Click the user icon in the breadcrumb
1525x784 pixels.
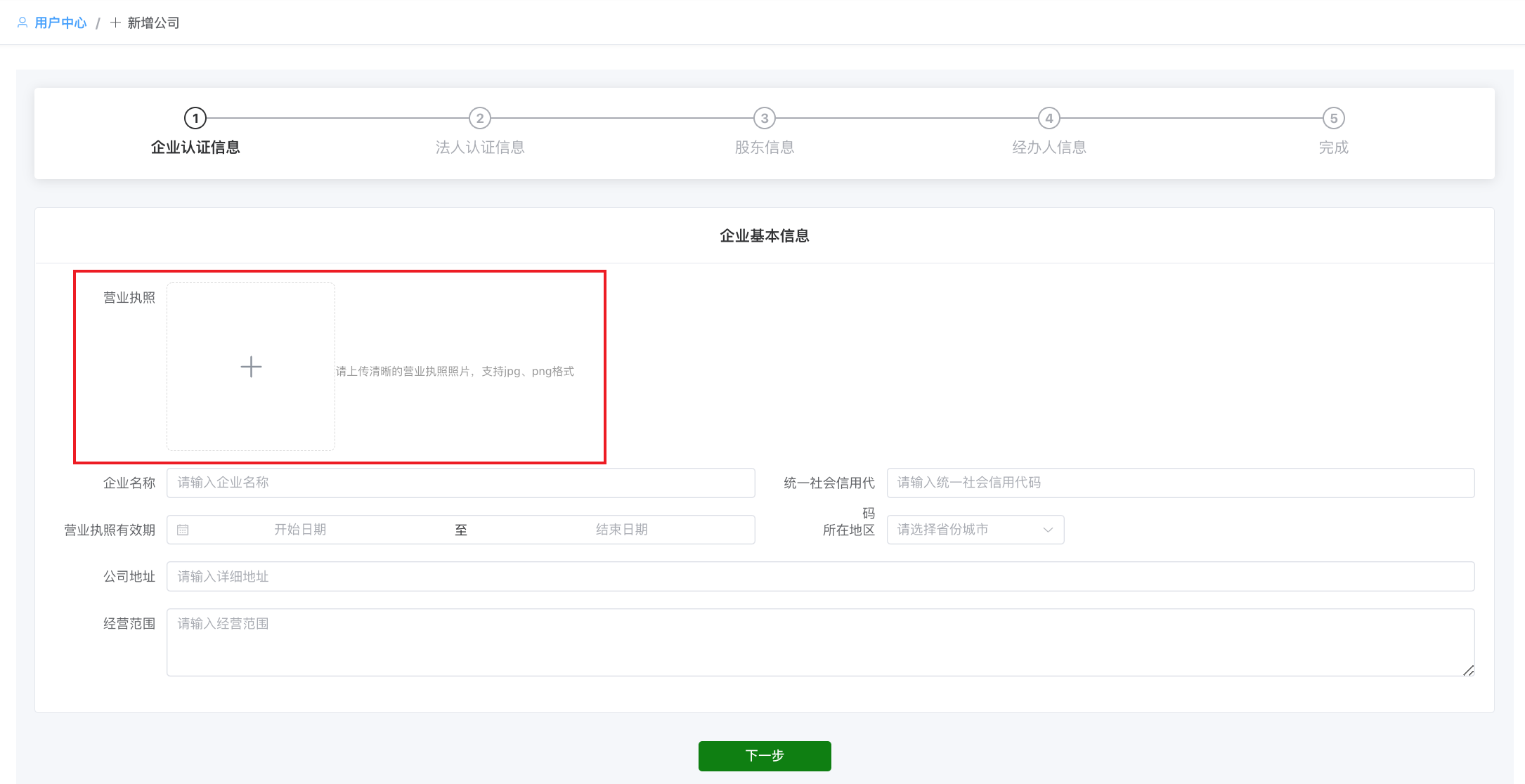click(x=22, y=23)
